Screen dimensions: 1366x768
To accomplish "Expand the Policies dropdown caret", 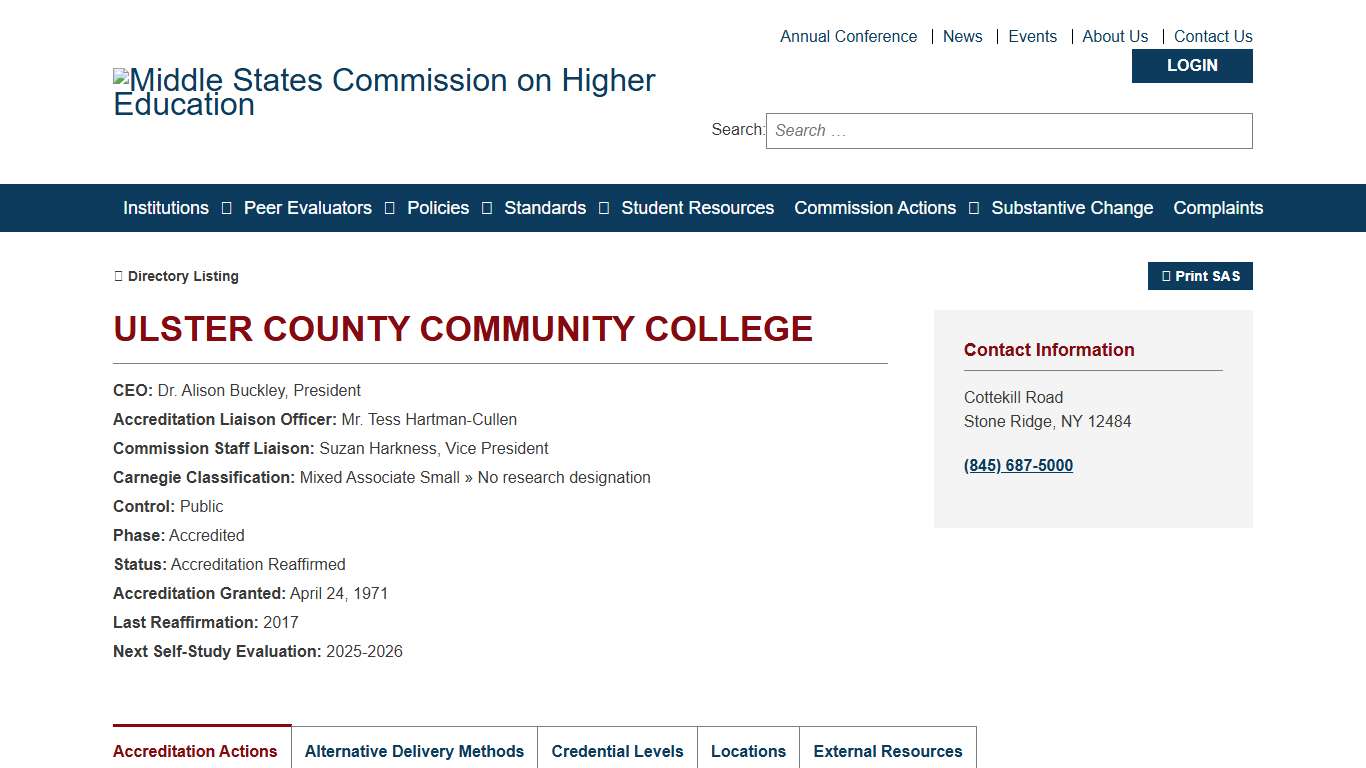I will (487, 208).
